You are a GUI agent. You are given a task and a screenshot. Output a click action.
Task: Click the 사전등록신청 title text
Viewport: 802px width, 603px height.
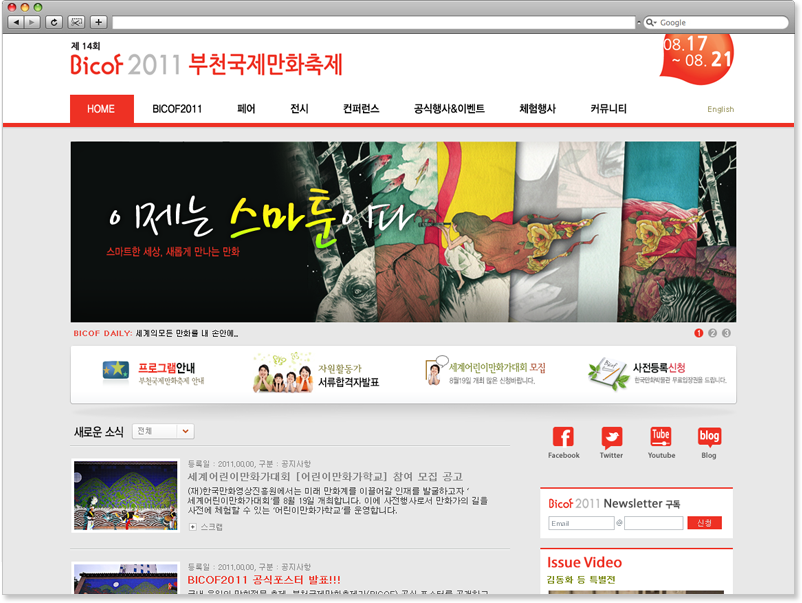pyautogui.click(x=659, y=368)
